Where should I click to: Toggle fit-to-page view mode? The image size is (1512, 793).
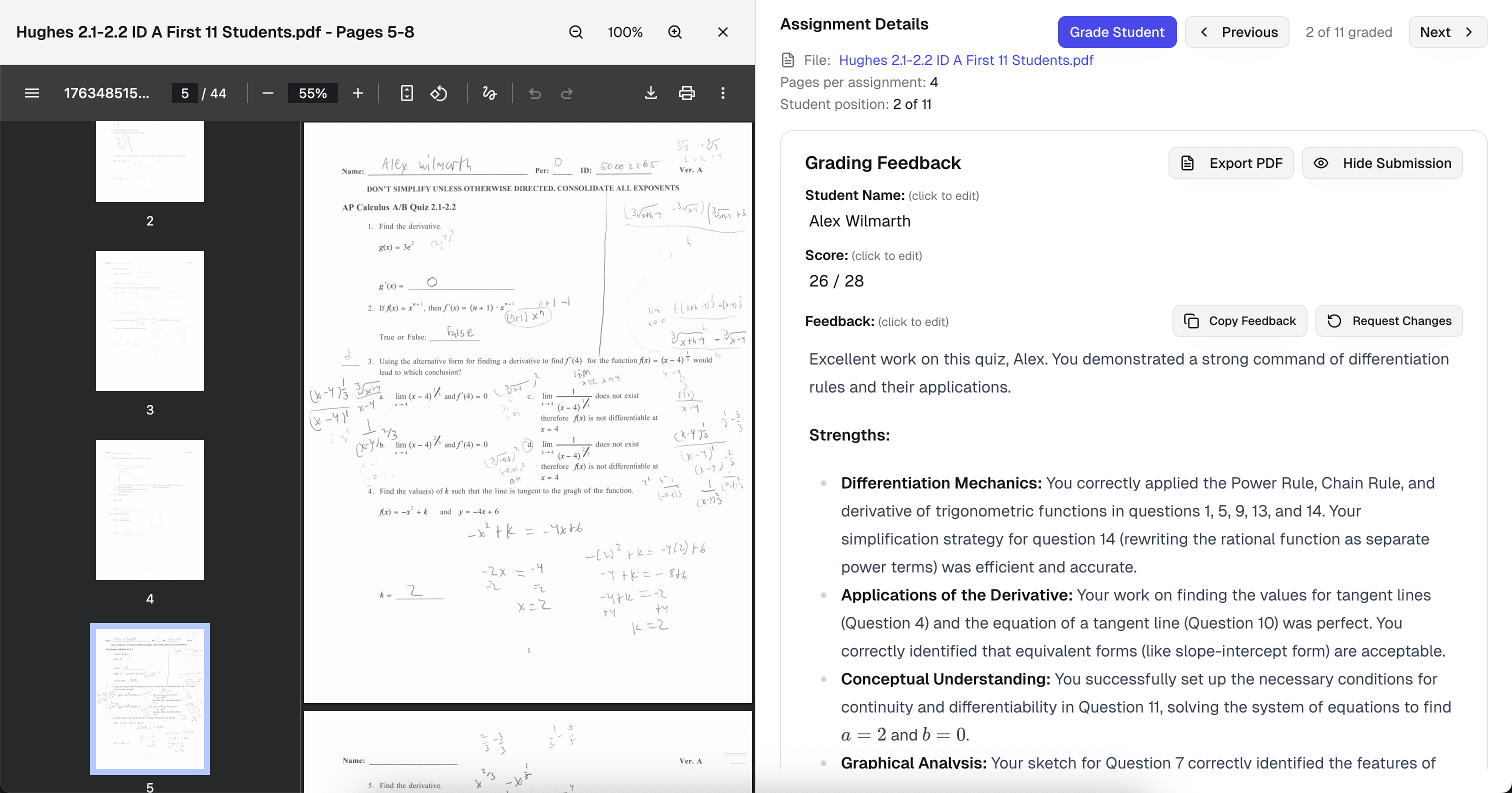pos(407,92)
